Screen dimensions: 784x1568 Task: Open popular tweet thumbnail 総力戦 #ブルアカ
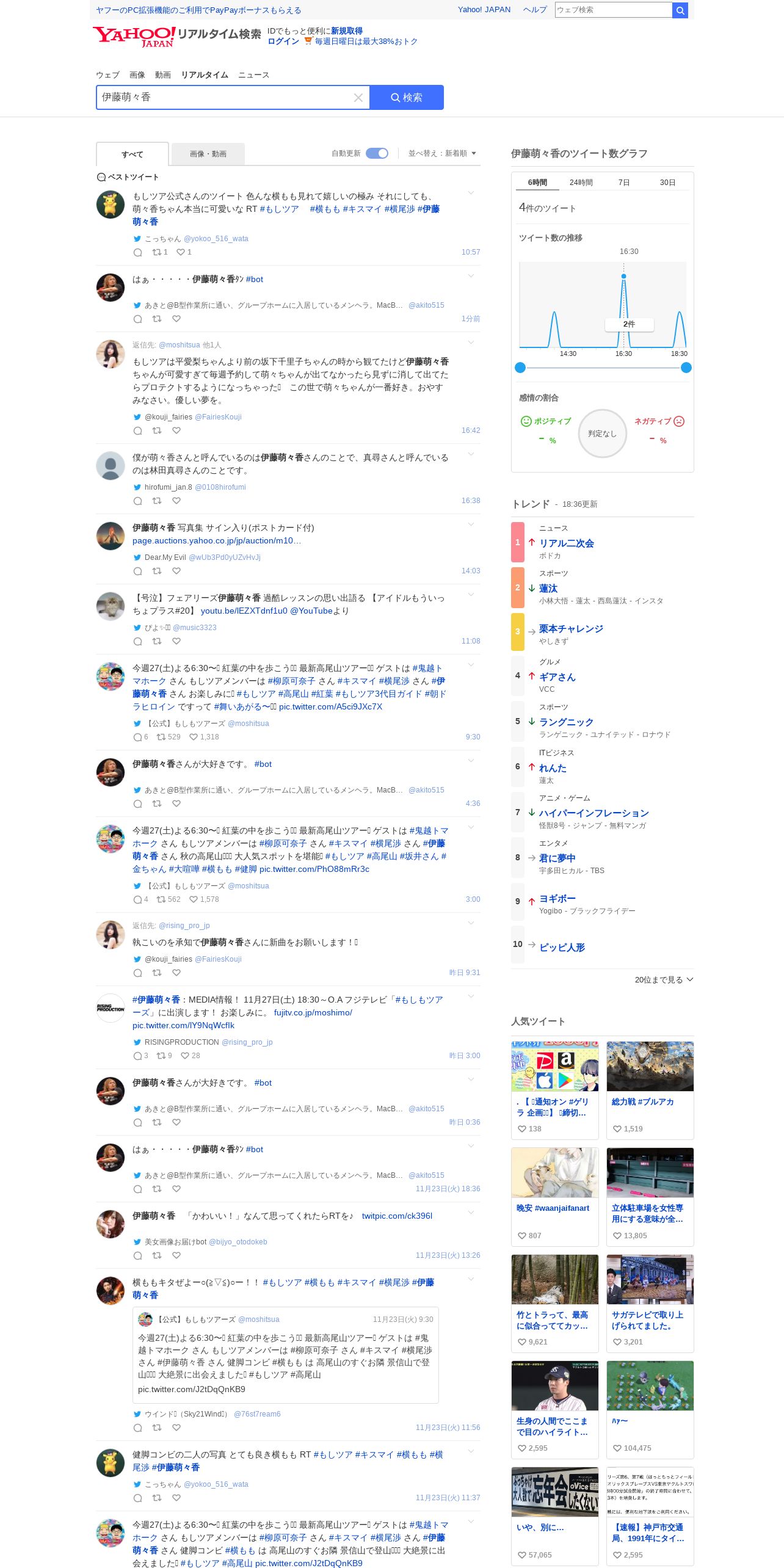coord(650,1066)
